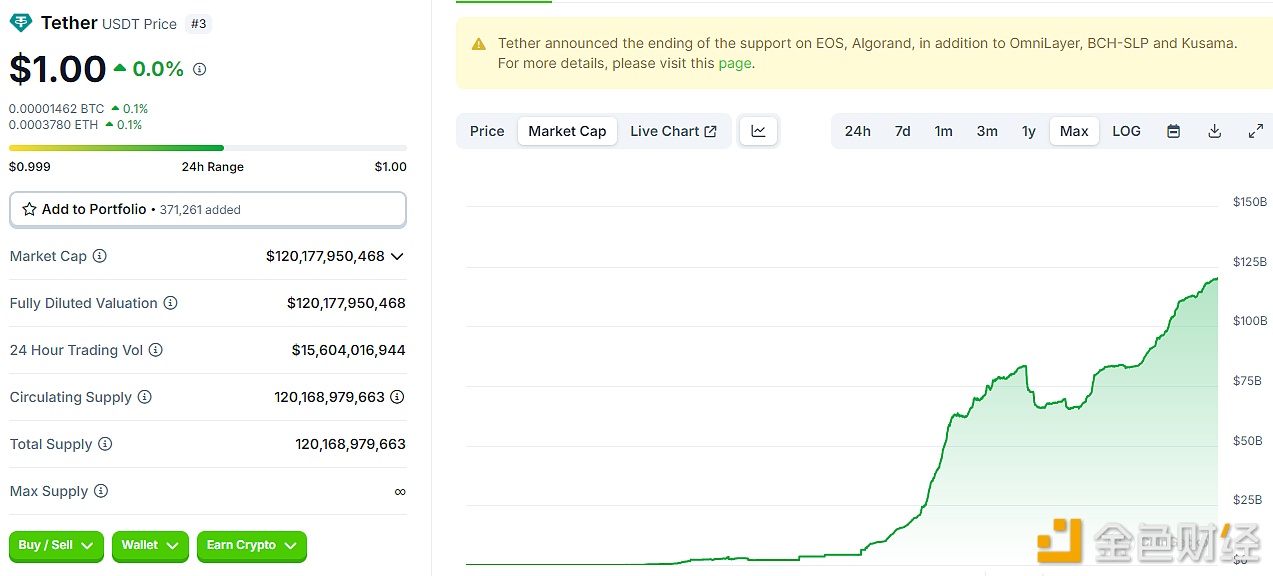The height and width of the screenshot is (576, 1273).
Task: Add Tether to Portfolio
Action: click(x=208, y=209)
